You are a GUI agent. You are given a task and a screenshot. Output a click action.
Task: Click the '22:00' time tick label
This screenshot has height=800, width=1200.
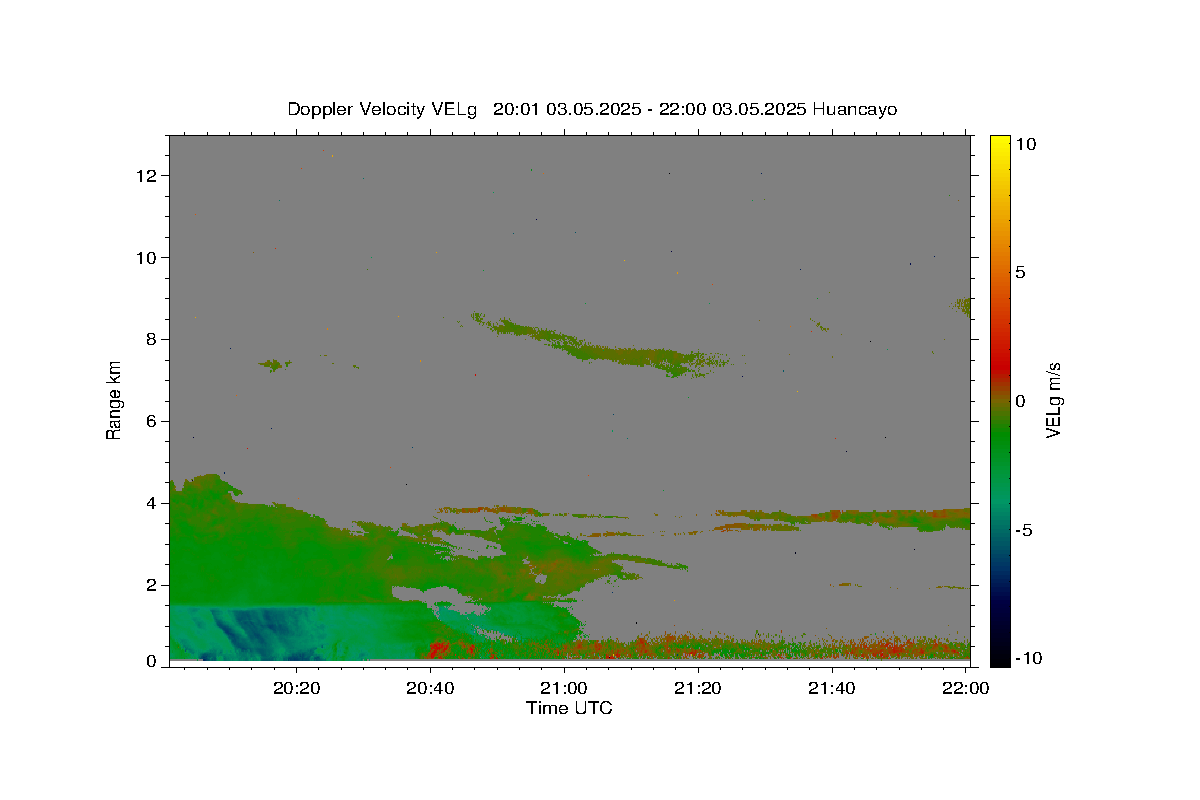click(x=965, y=688)
